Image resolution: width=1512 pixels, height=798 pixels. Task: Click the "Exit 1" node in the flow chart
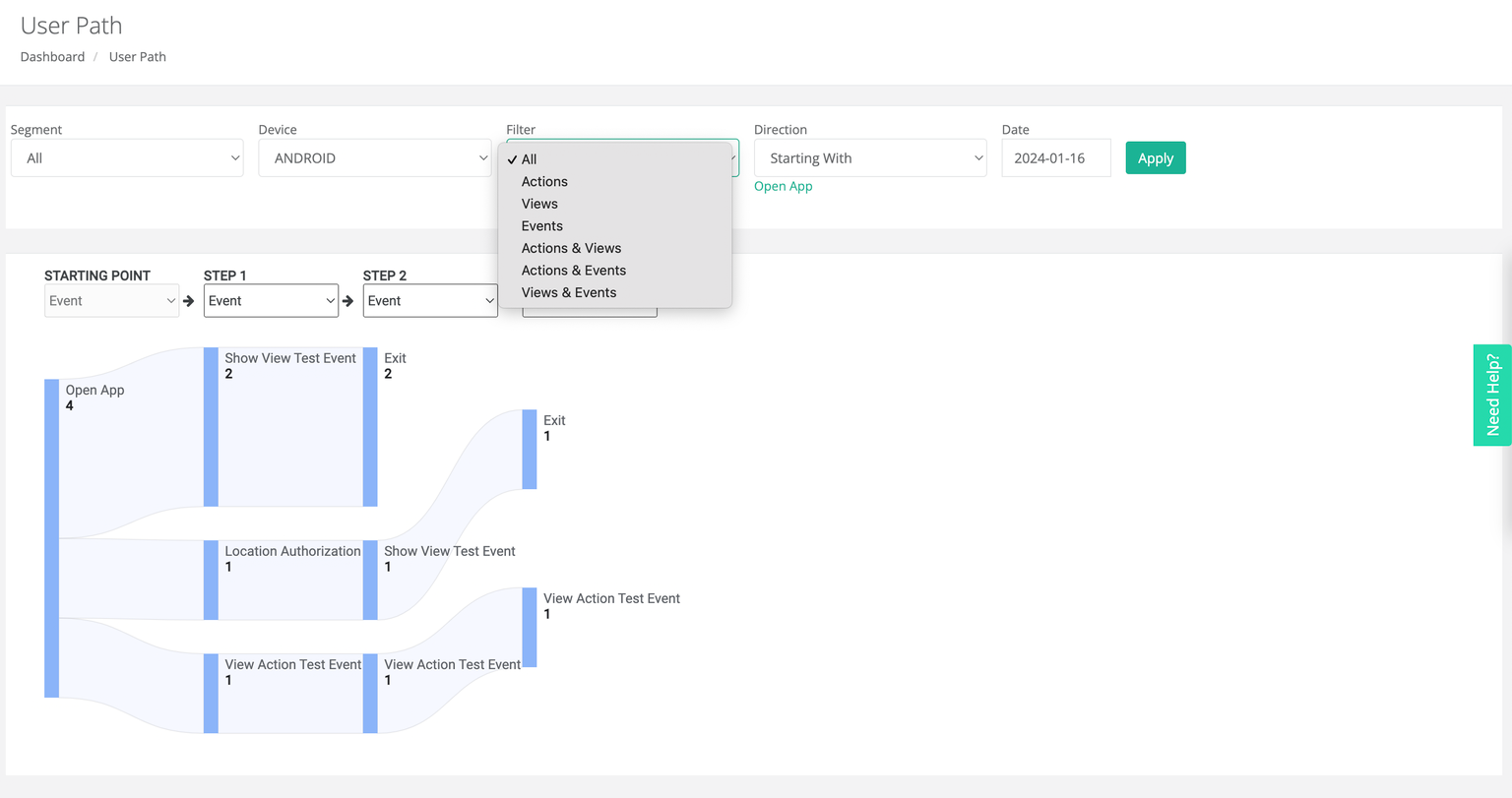pyautogui.click(x=529, y=448)
